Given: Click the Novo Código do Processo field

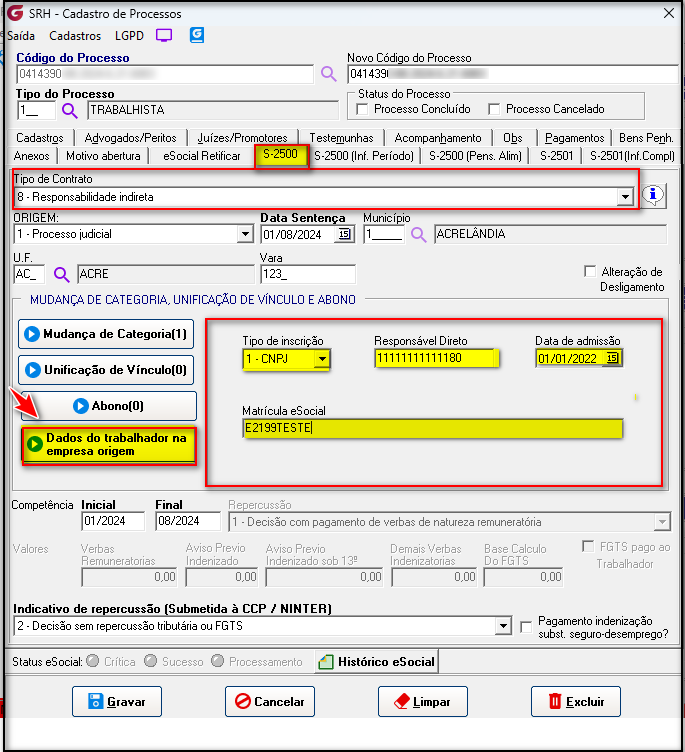Looking at the screenshot, I should 513,74.
